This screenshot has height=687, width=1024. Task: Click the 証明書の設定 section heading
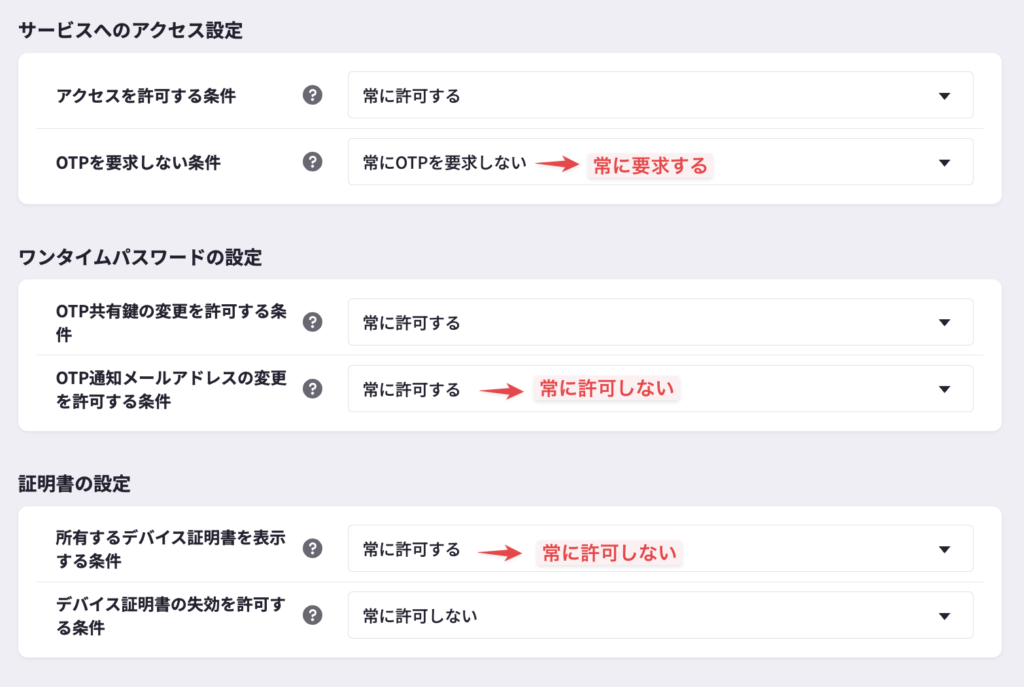click(75, 484)
